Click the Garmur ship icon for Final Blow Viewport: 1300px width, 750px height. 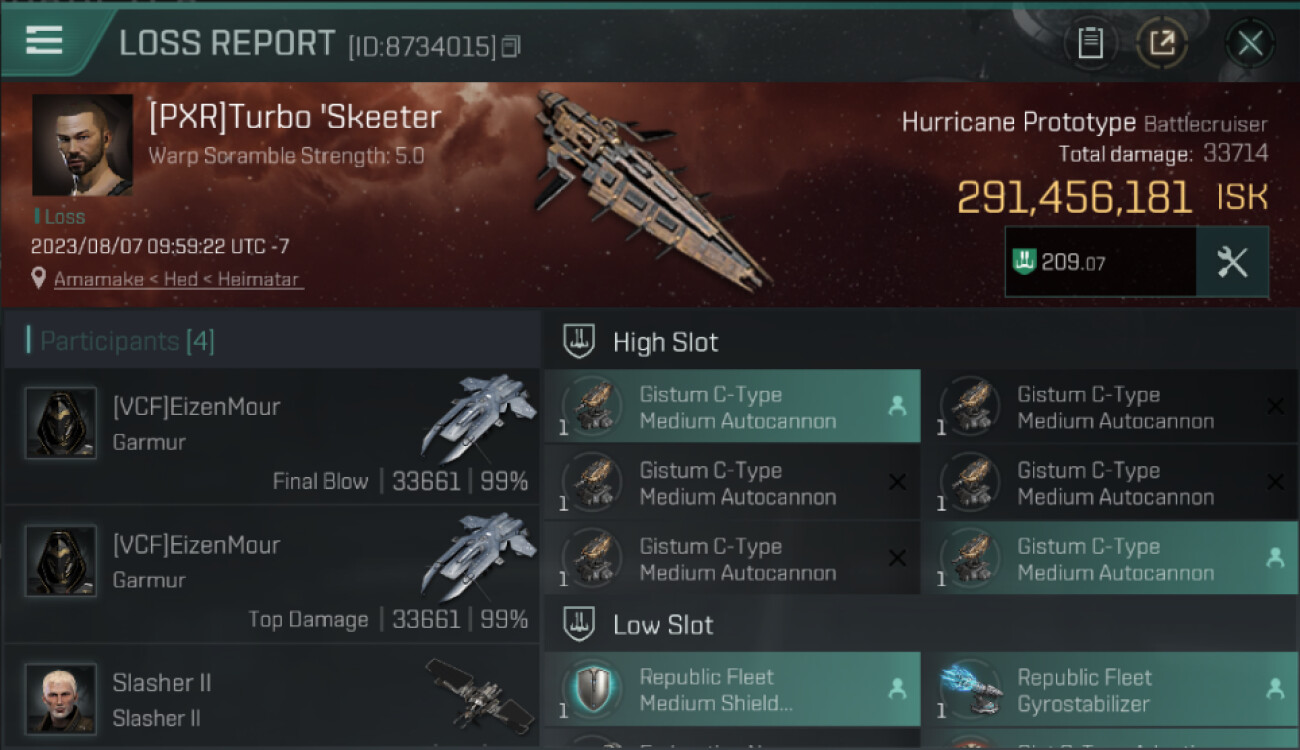[x=478, y=415]
